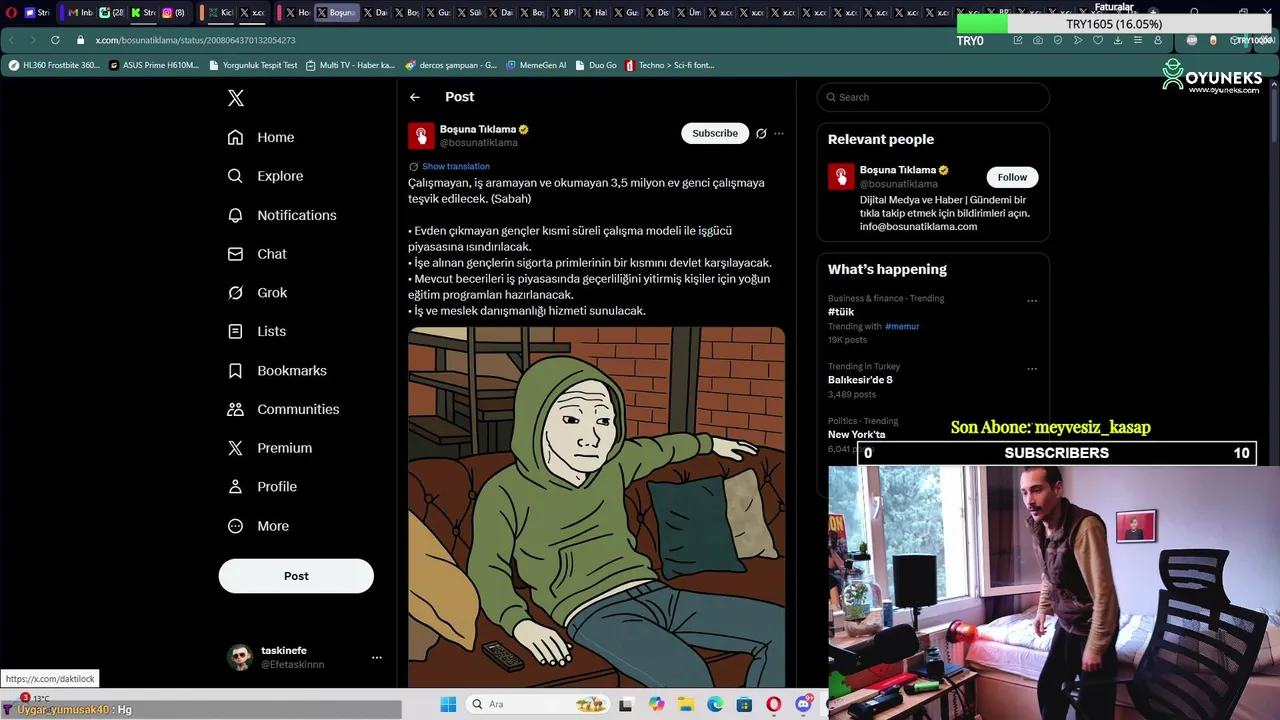The image size is (1280, 720).
Task: Open ASUS Prime H610M bookmark
Action: click(x=154, y=65)
